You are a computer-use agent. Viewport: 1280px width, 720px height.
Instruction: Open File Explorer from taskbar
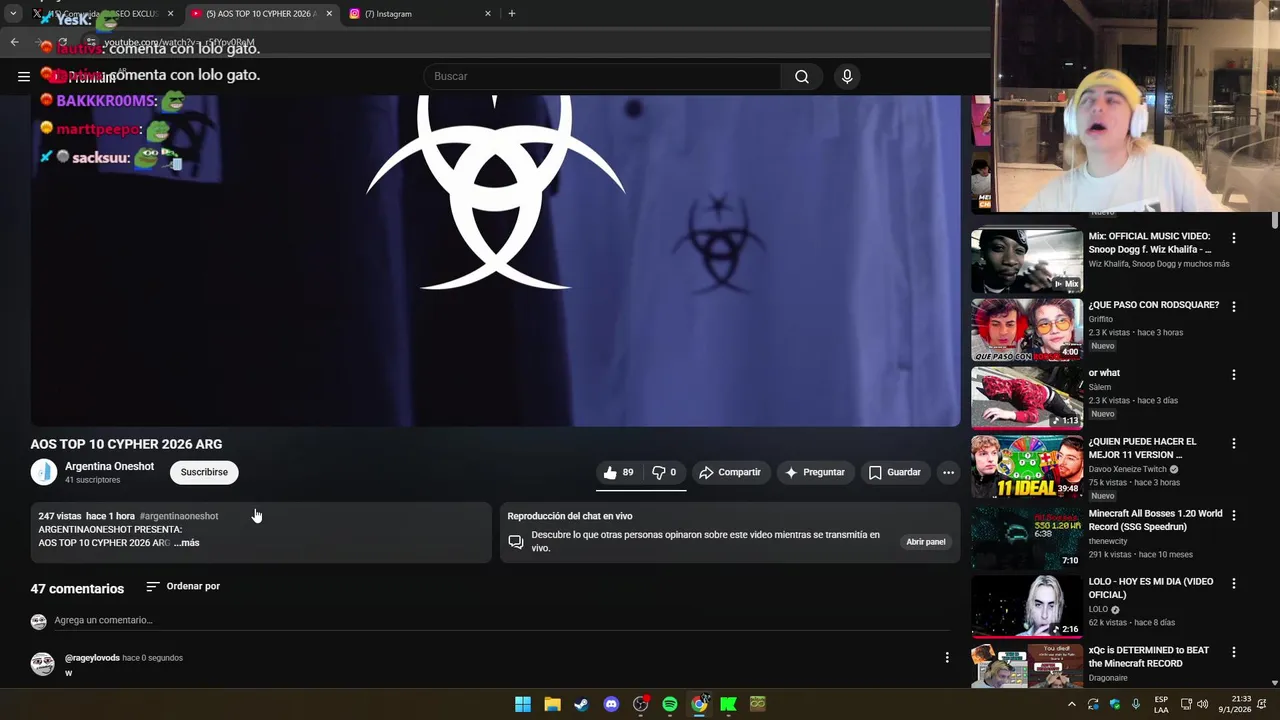coord(552,704)
